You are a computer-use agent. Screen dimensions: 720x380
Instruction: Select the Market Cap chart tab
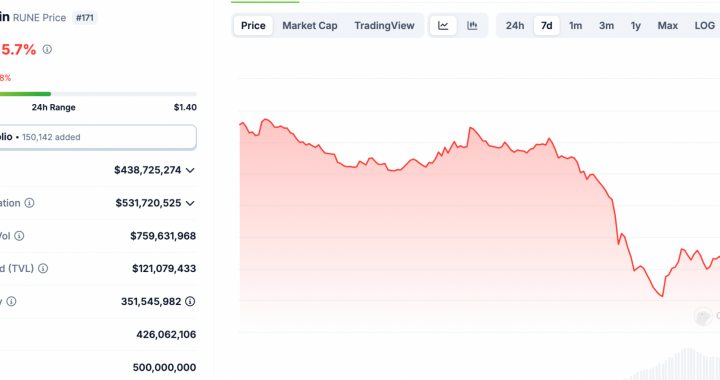point(310,26)
